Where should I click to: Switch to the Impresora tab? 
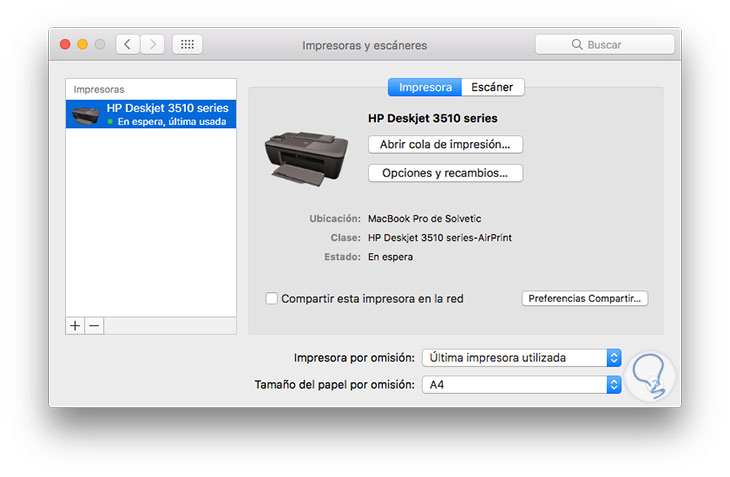[425, 87]
